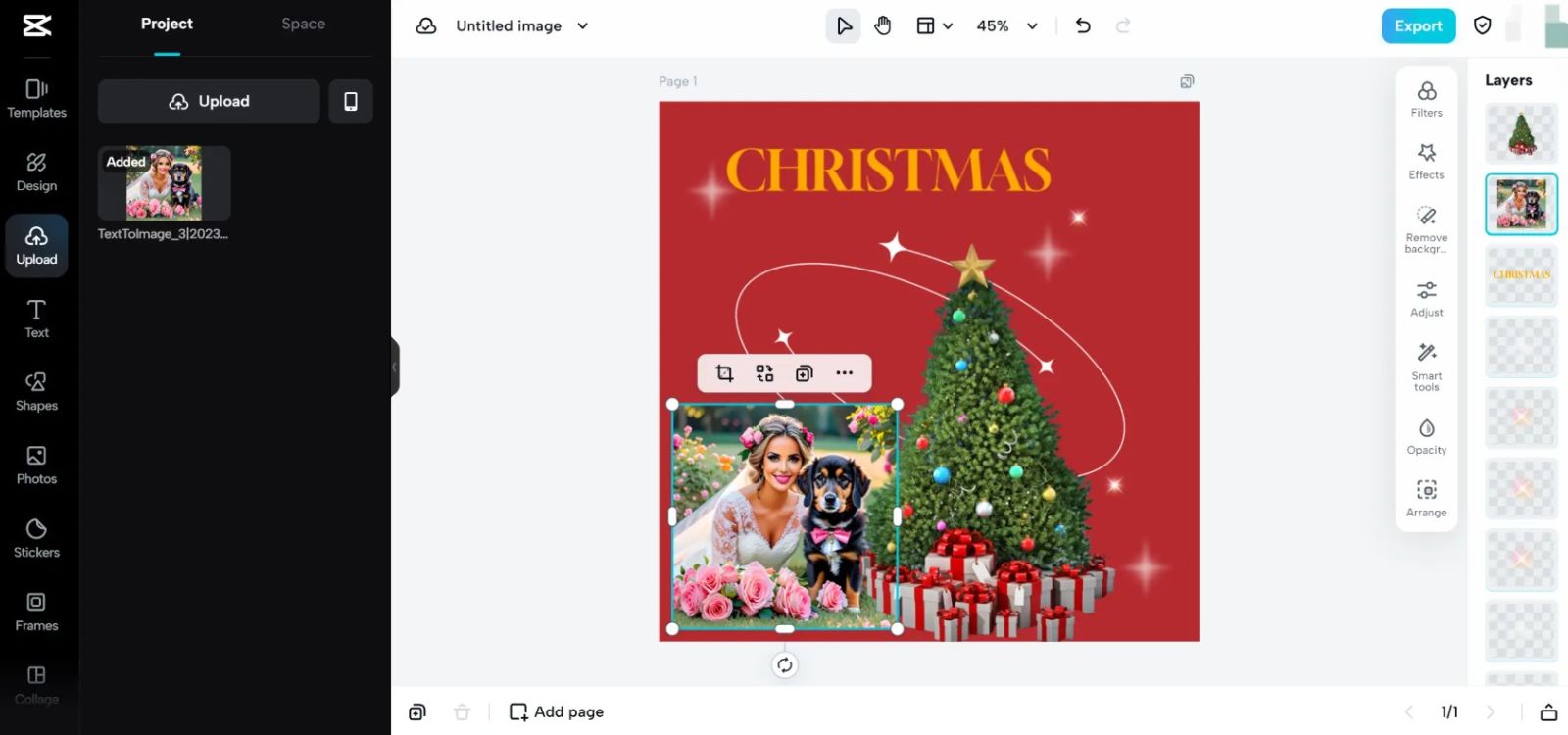Toggle the mobile upload phone button
The image size is (1568, 735).
click(351, 102)
